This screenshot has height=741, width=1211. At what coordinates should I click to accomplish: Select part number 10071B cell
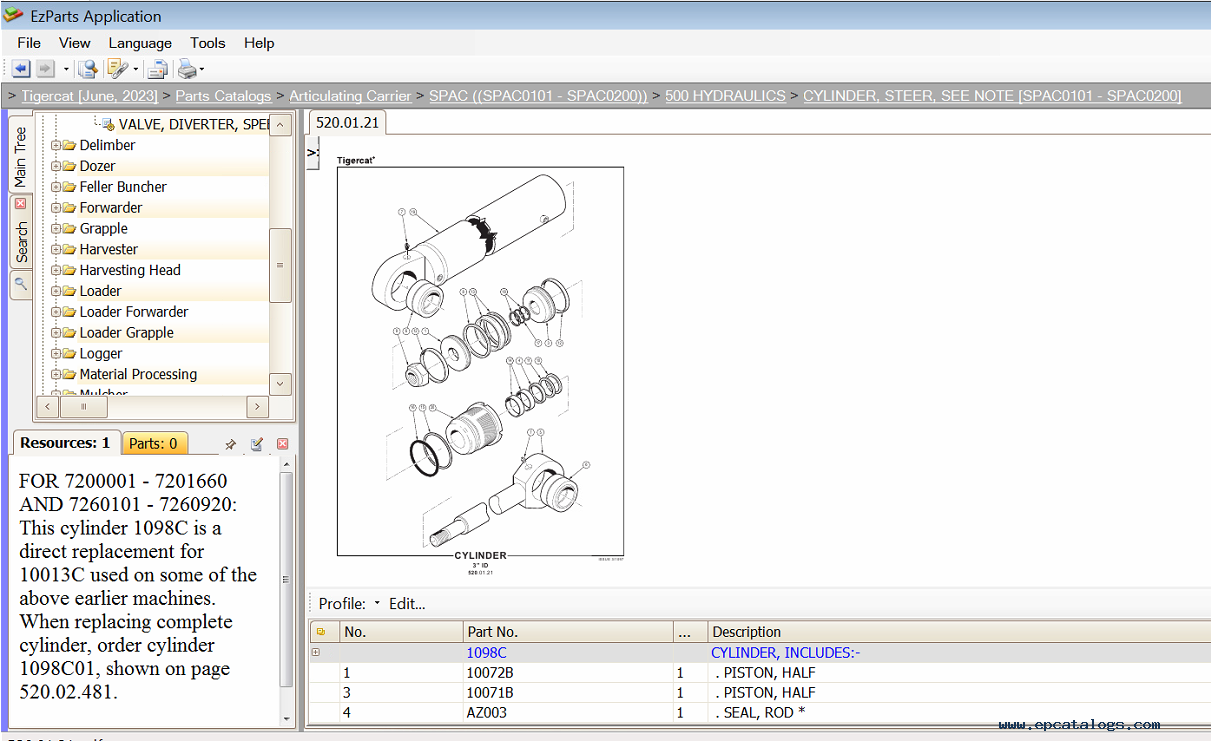[x=568, y=692]
